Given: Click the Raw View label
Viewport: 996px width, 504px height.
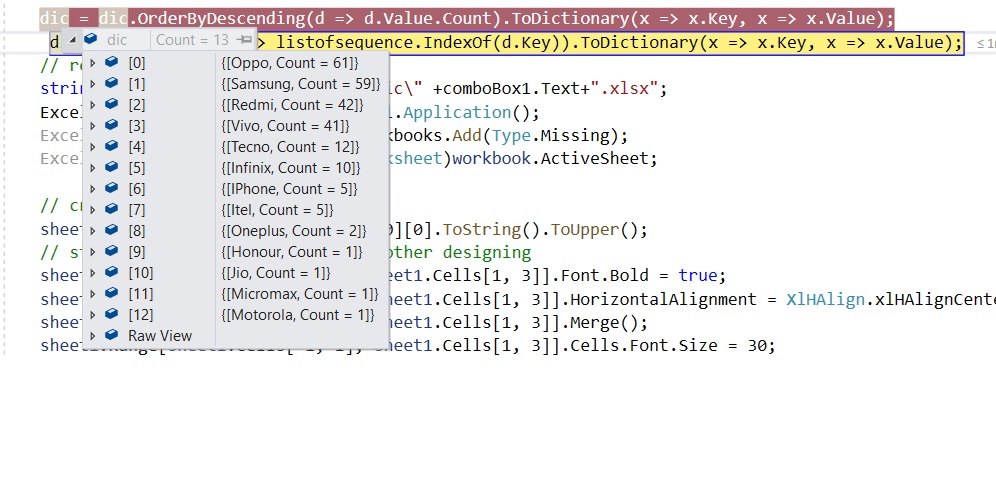Looking at the screenshot, I should click(160, 336).
